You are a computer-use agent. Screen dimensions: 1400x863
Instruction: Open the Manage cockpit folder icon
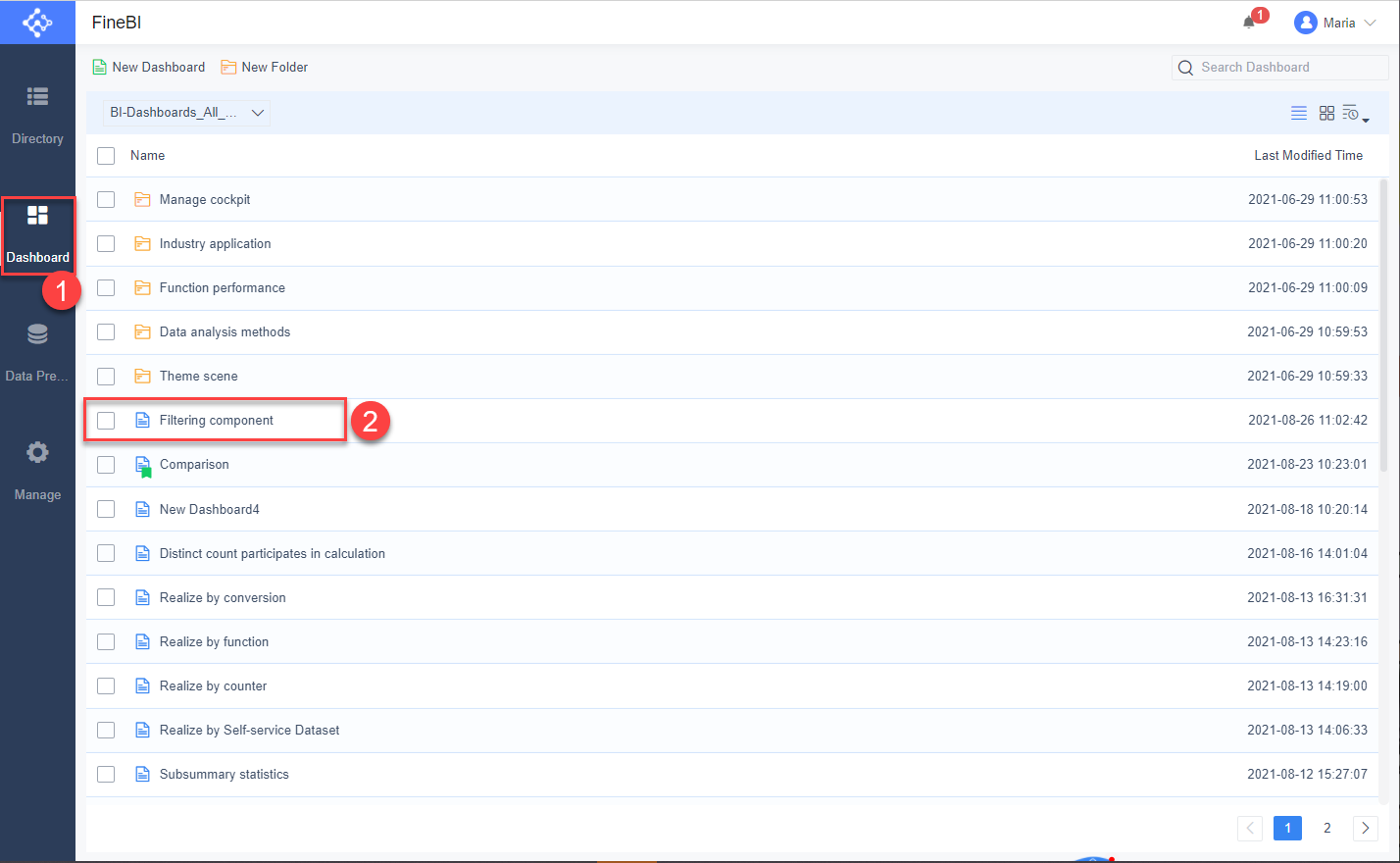pos(142,199)
